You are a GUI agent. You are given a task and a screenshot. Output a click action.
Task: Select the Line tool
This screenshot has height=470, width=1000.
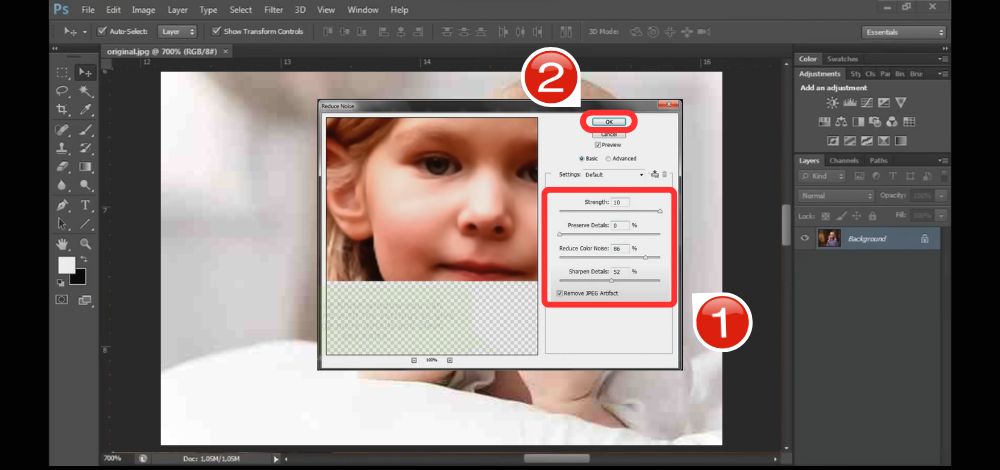(85, 224)
